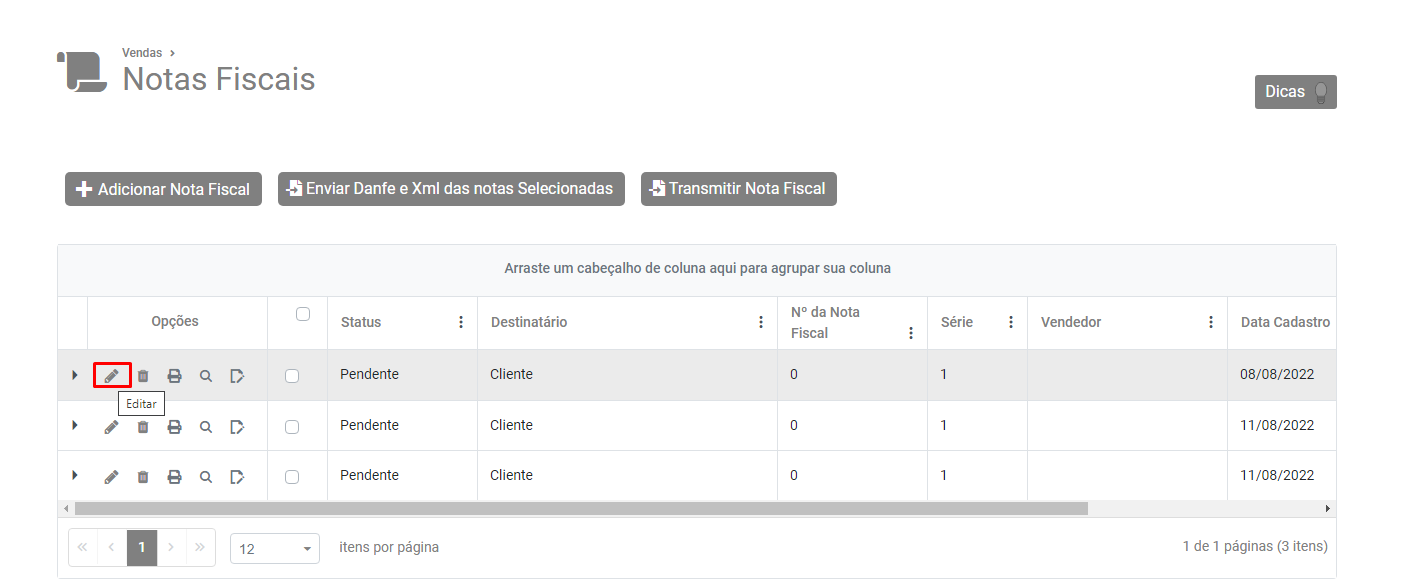Screen dimensions: 1418x582
Task: Click the last options icon in first row
Action: tap(237, 376)
